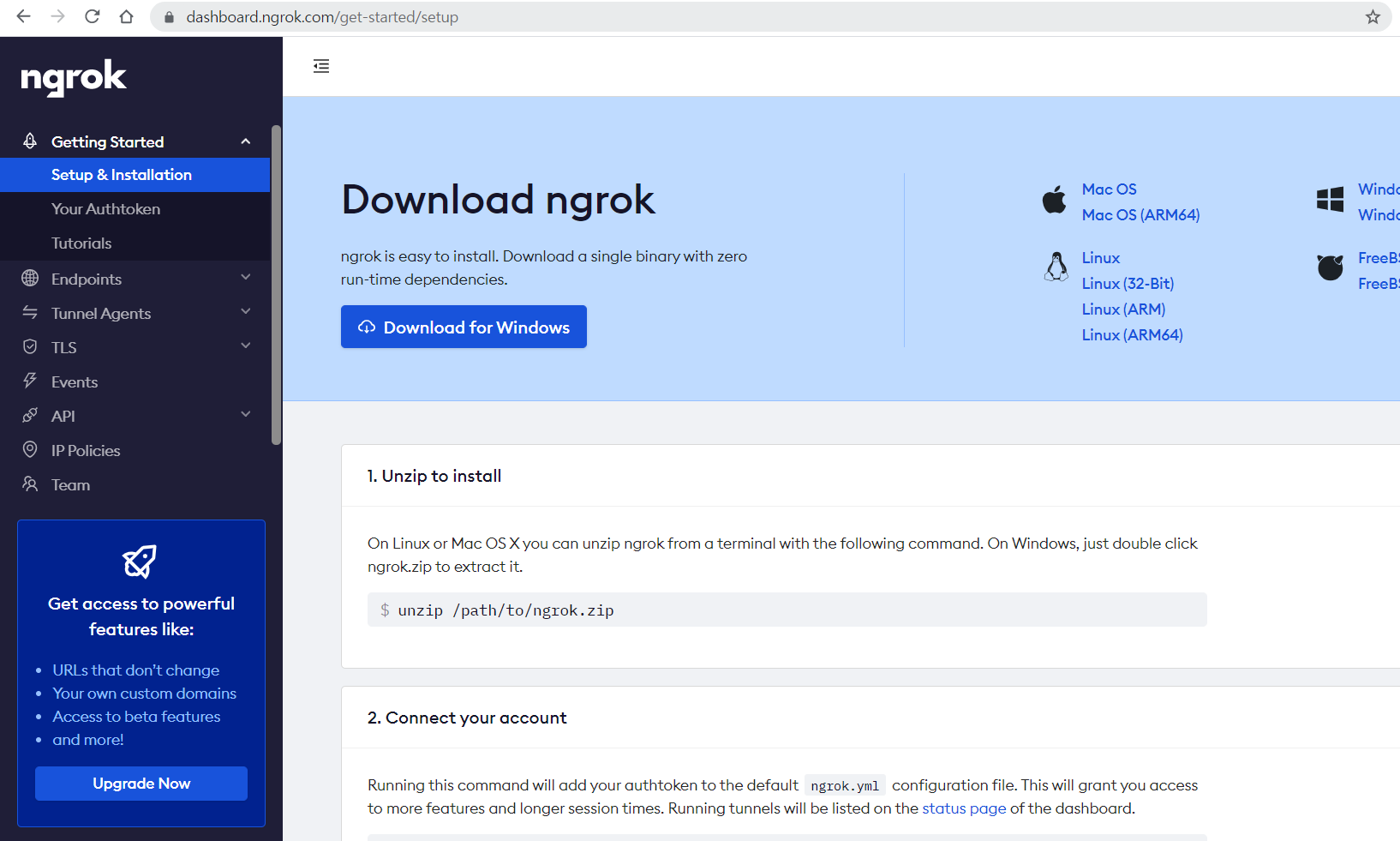Go back with browser back arrow
This screenshot has height=841, width=1400.
pyautogui.click(x=24, y=16)
